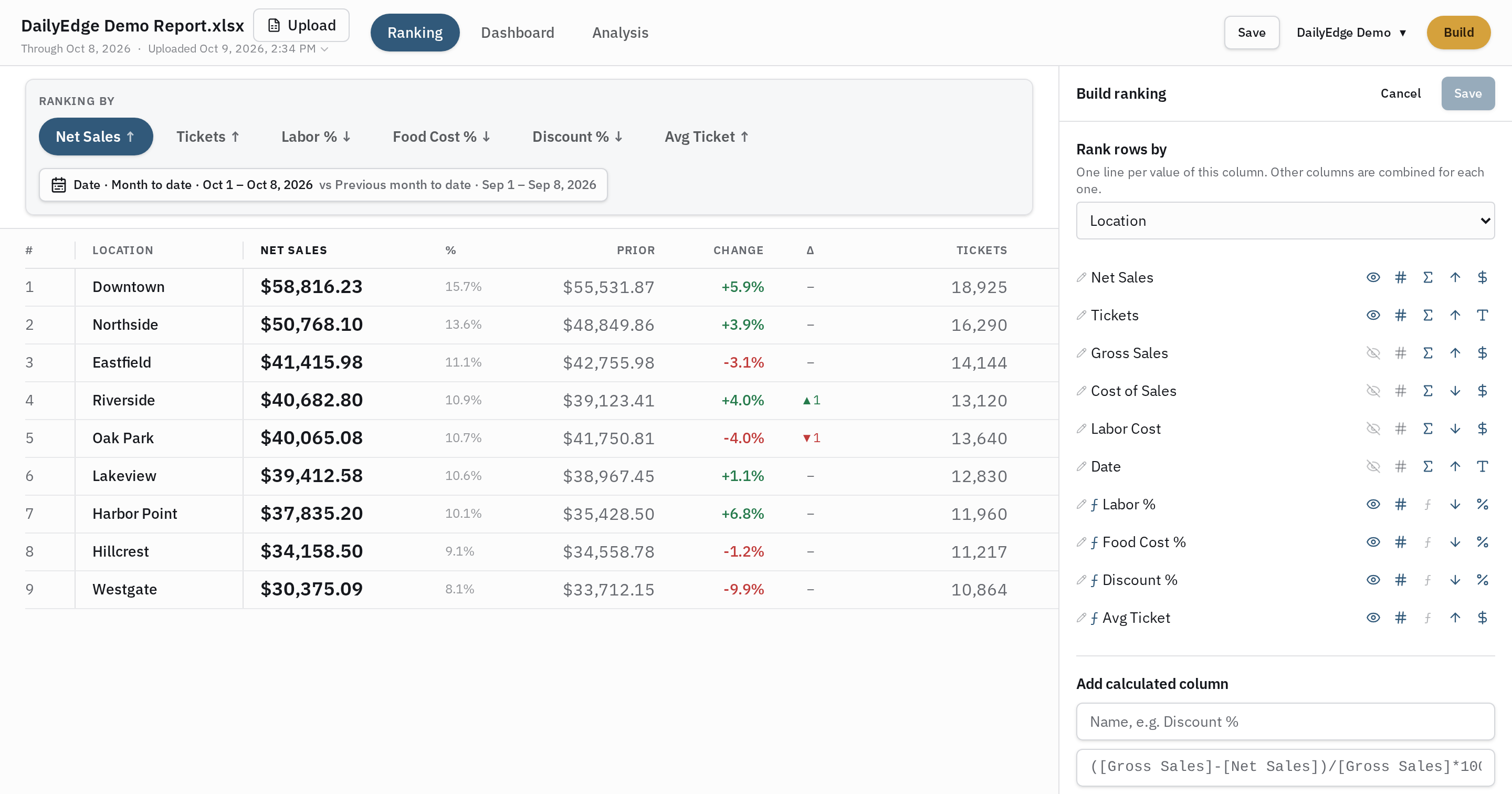Show the Labor Cost column via crossed eye
The image size is (1512, 794).
click(1373, 429)
